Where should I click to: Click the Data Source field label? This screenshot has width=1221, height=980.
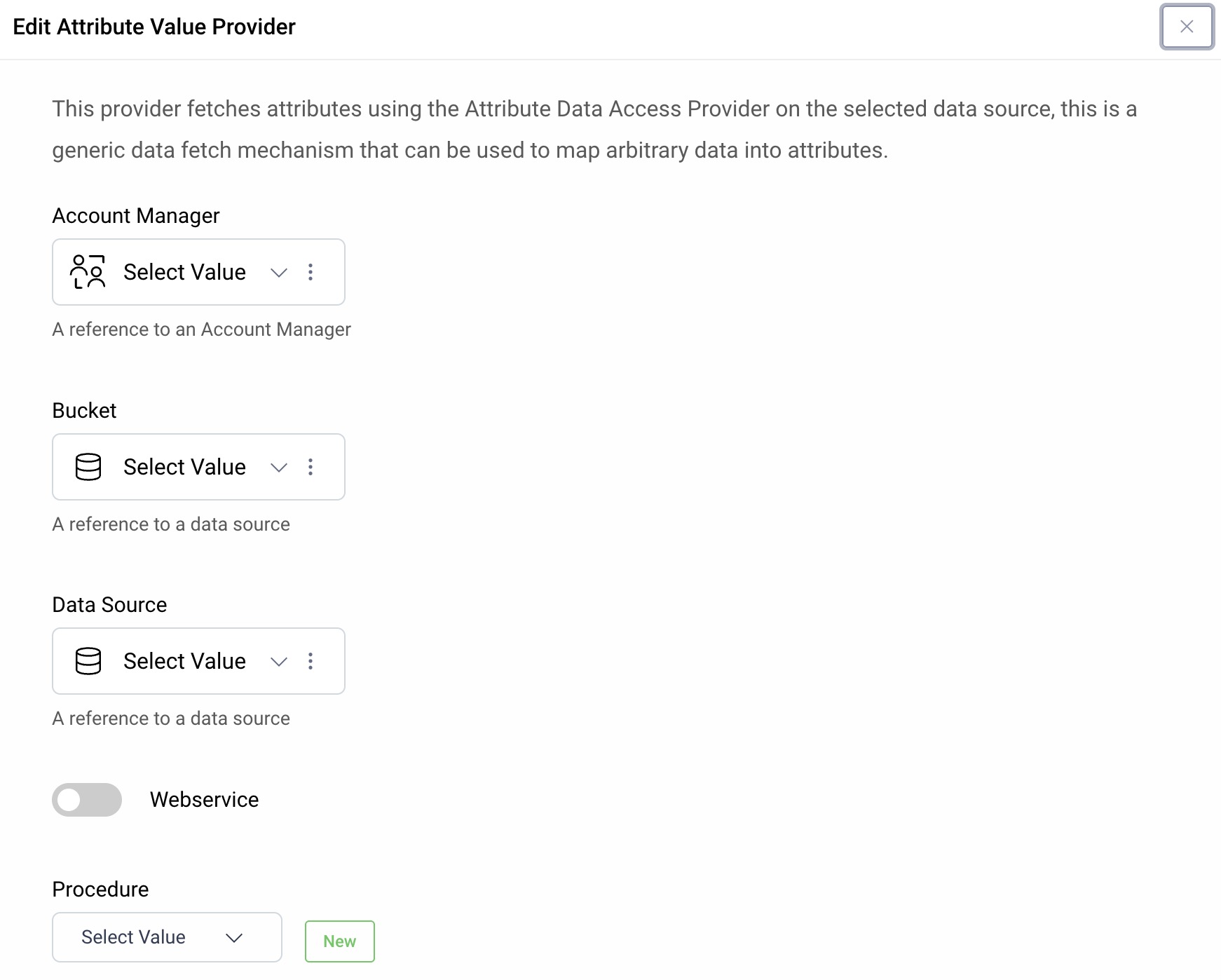[x=109, y=604]
